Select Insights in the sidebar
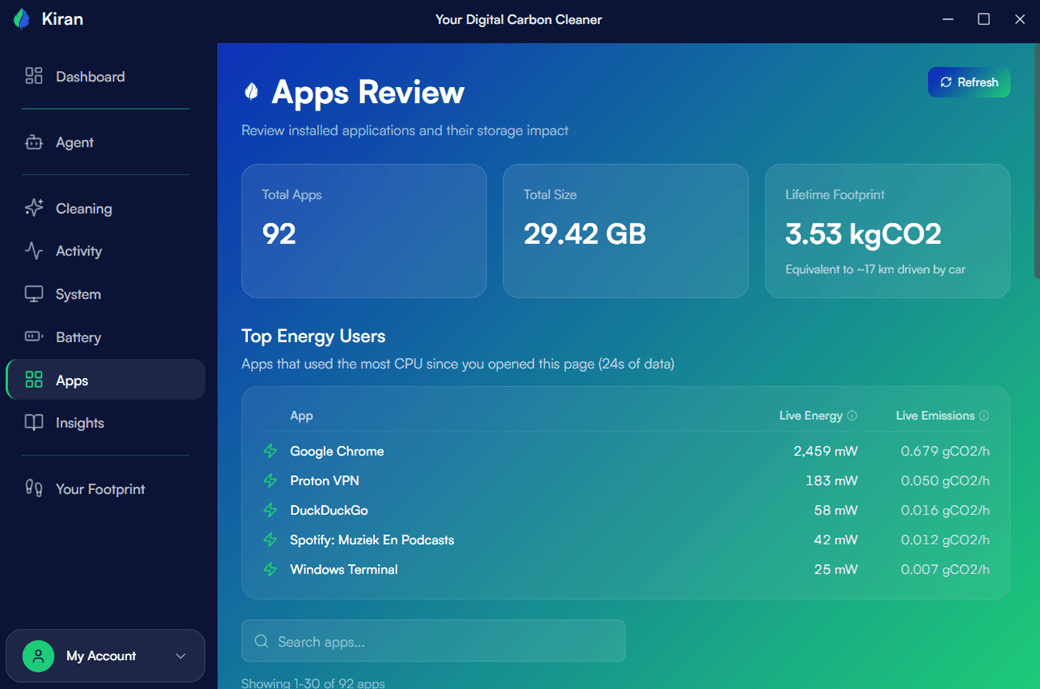 tap(80, 422)
